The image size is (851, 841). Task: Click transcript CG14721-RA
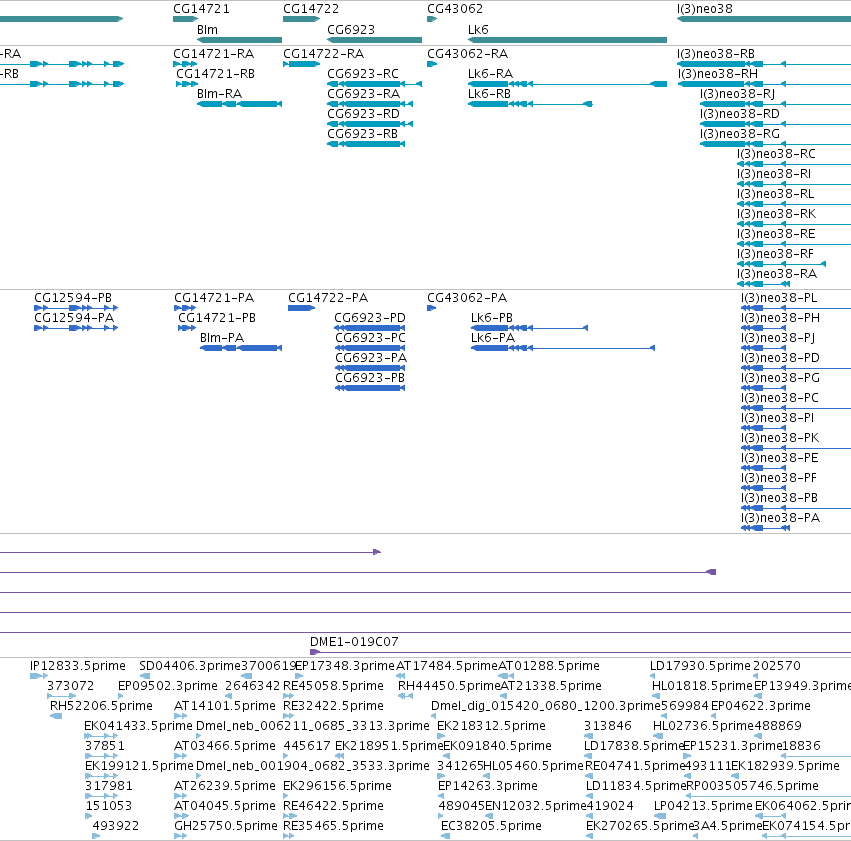click(213, 54)
